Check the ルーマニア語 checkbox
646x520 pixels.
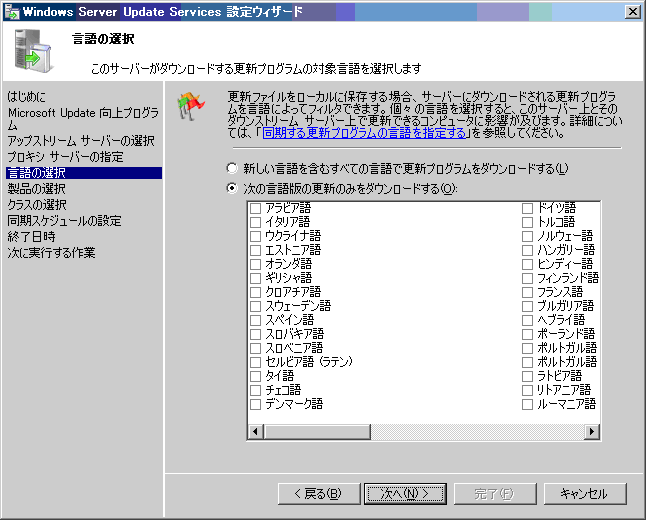[x=527, y=404]
